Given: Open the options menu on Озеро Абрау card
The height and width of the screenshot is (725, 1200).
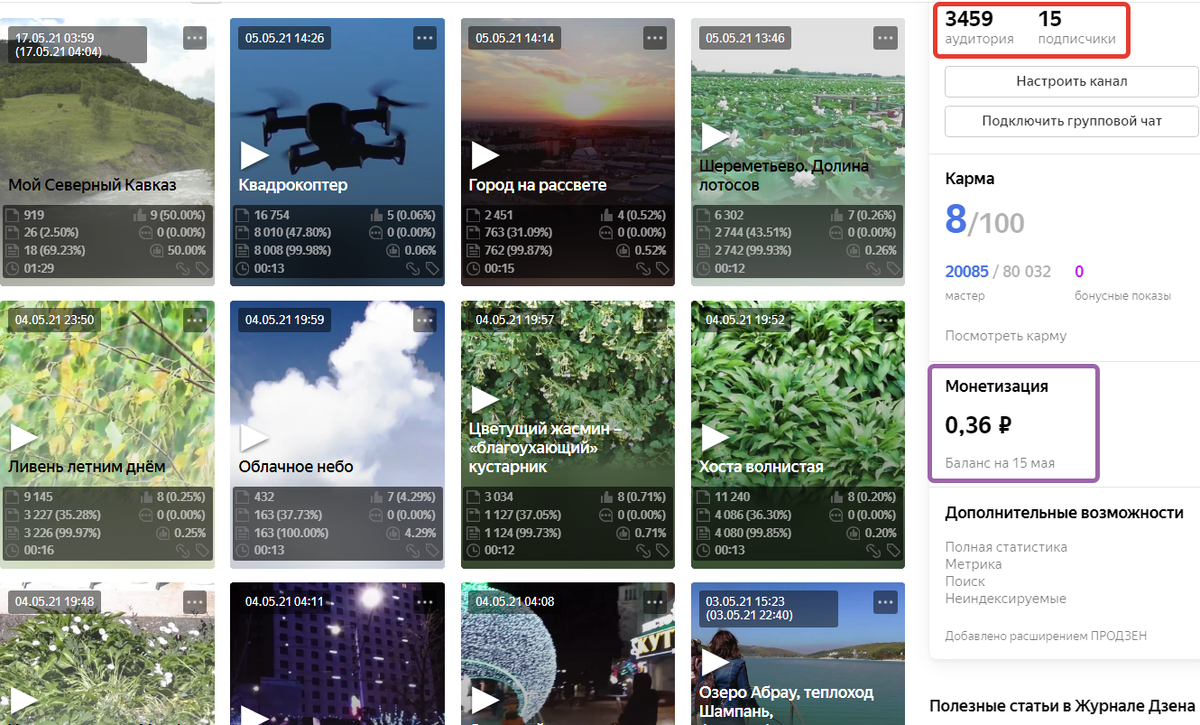Looking at the screenshot, I should coord(885,602).
